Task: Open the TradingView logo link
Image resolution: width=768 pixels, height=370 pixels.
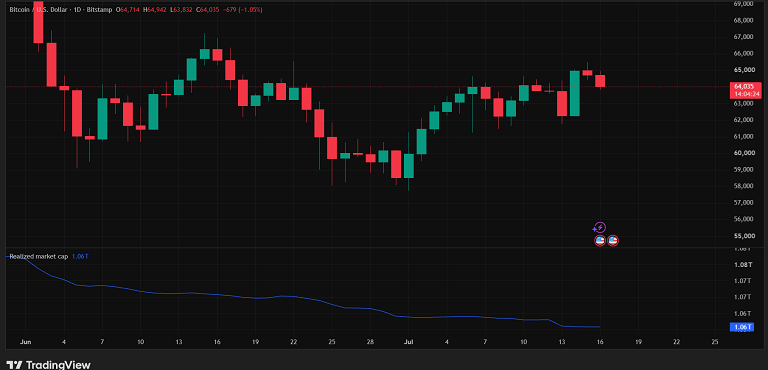Action: [x=48, y=364]
